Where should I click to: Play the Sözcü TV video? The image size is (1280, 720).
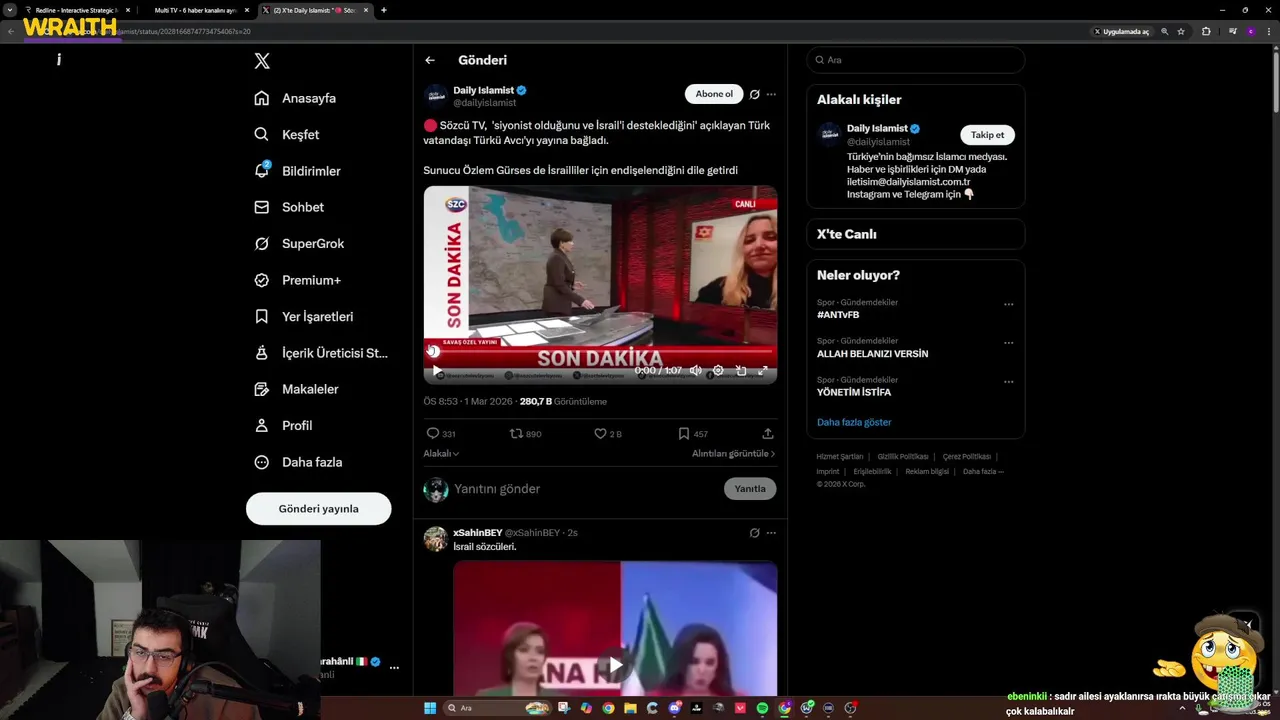[x=437, y=371]
